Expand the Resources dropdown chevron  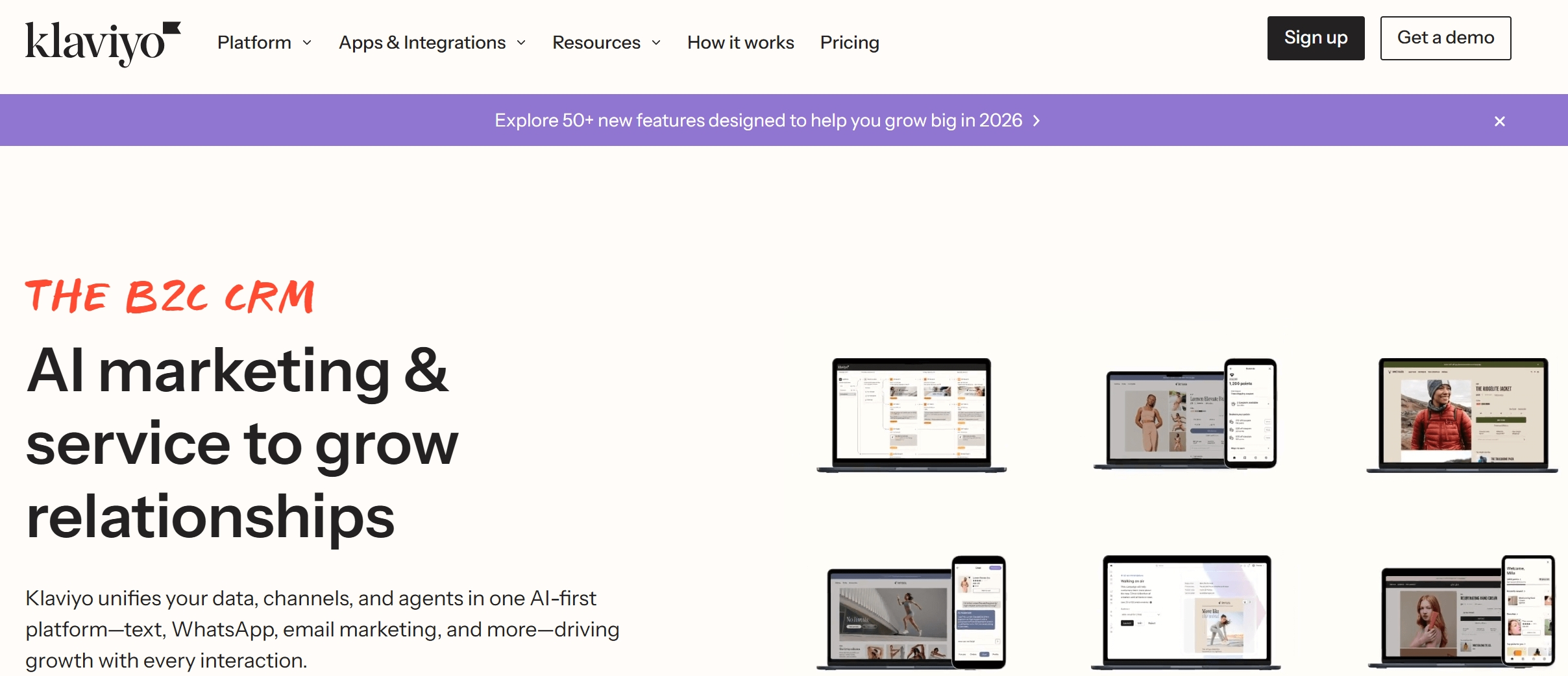point(656,43)
